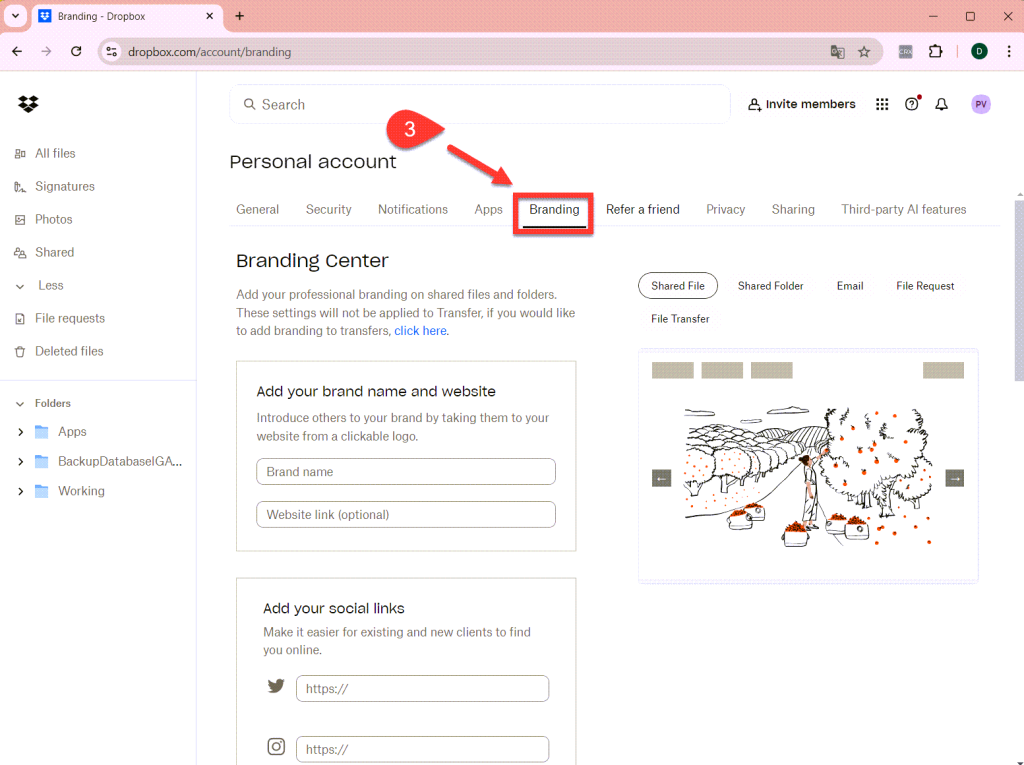This screenshot has width=1024, height=765.
Task: Collapse the sidebar with the Less chevron
Action: [x=20, y=286]
